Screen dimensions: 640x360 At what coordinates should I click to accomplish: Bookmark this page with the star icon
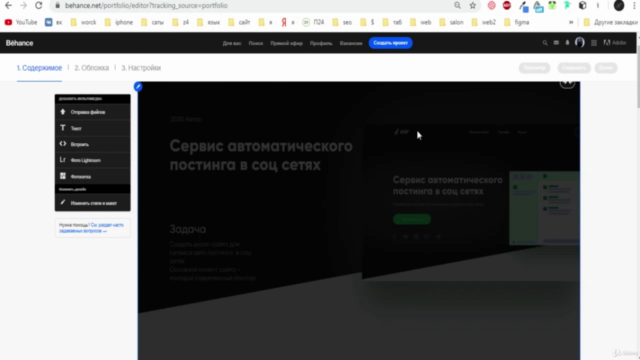[x=473, y=6]
